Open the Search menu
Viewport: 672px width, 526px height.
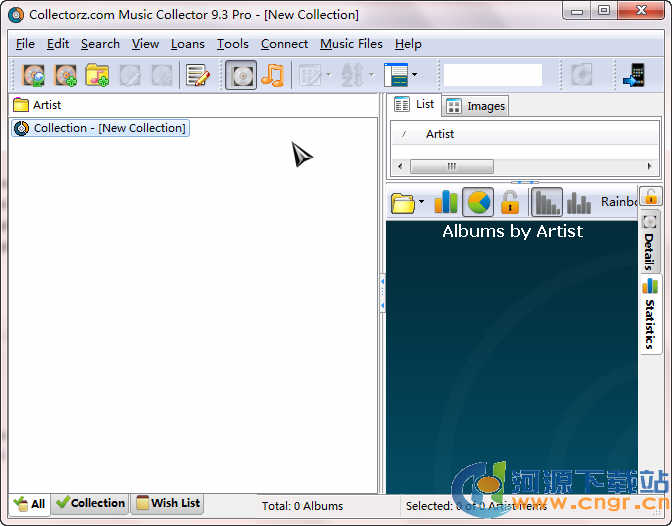coord(100,44)
